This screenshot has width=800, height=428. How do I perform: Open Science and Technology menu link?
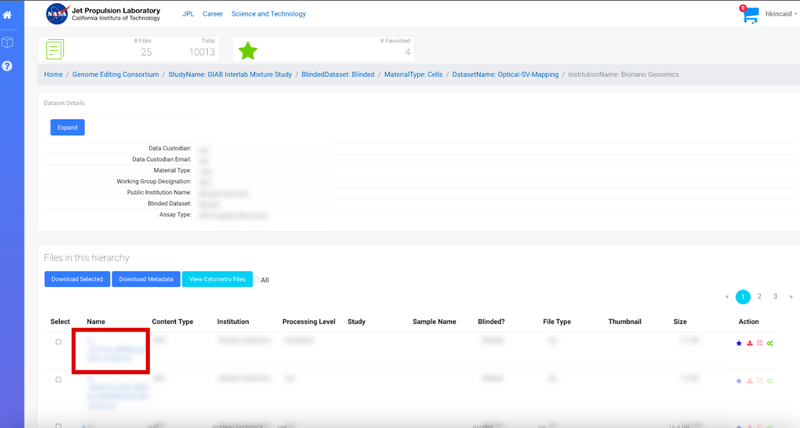pos(268,14)
